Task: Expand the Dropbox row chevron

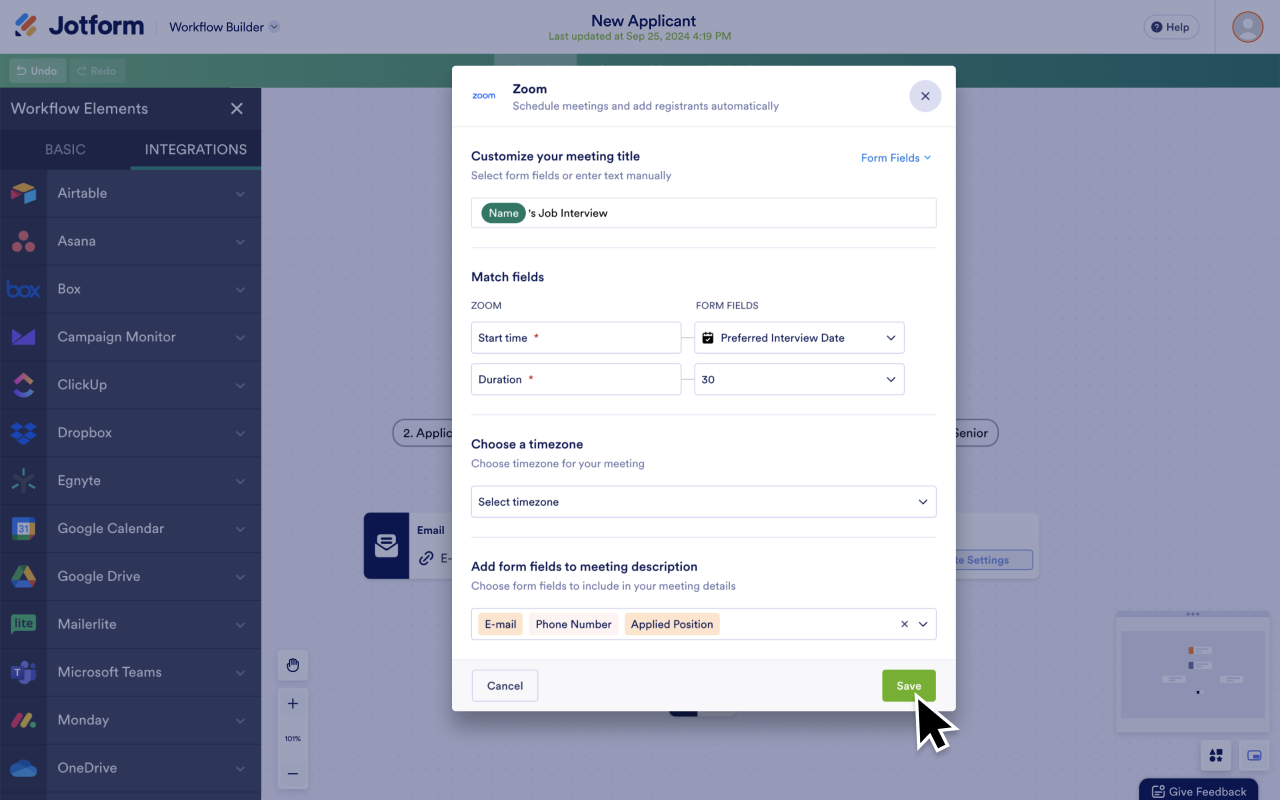Action: click(x=240, y=433)
